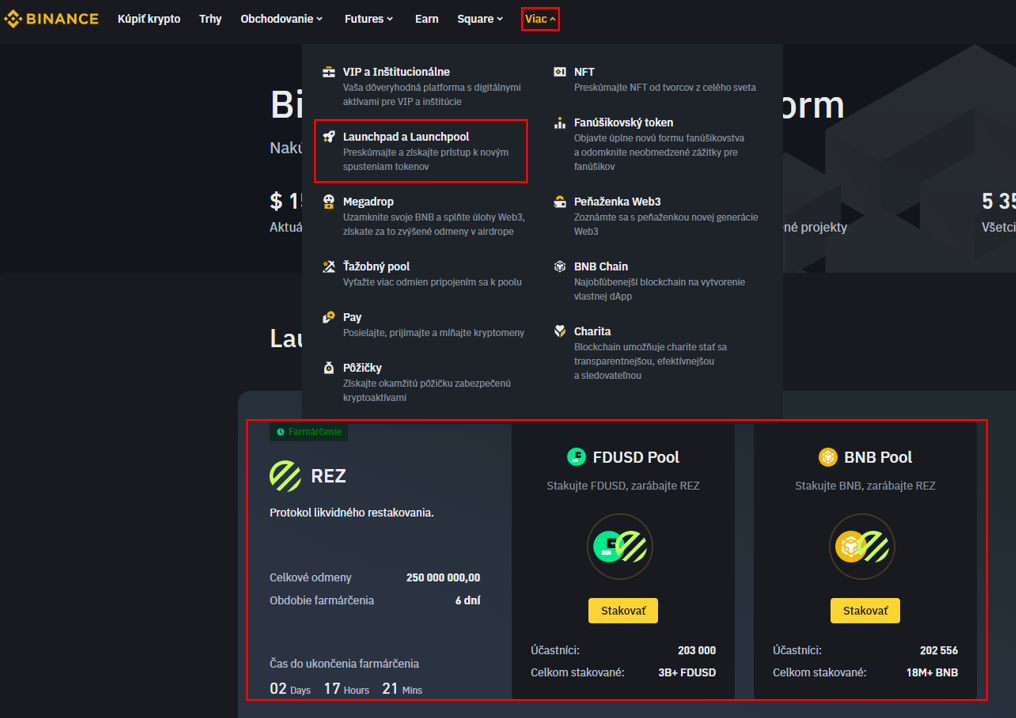Click the Megadrop icon

[329, 202]
